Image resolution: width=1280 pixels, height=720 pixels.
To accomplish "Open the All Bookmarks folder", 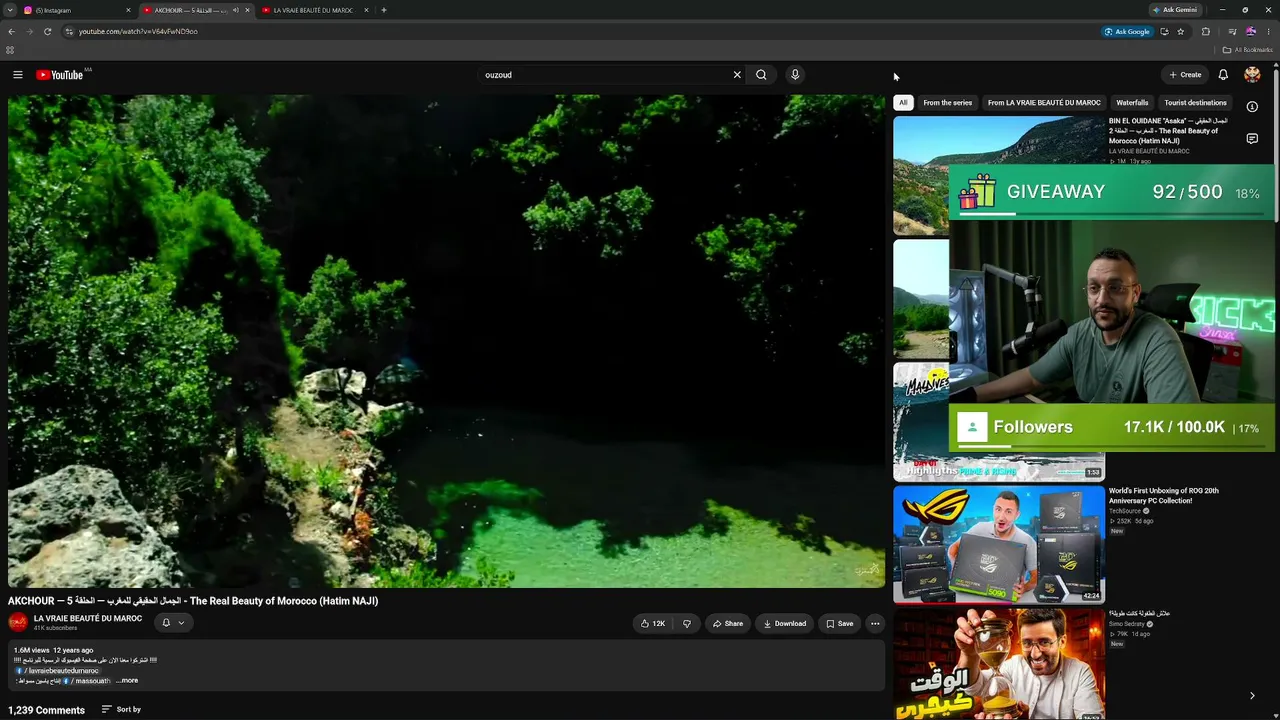I will [1247, 50].
